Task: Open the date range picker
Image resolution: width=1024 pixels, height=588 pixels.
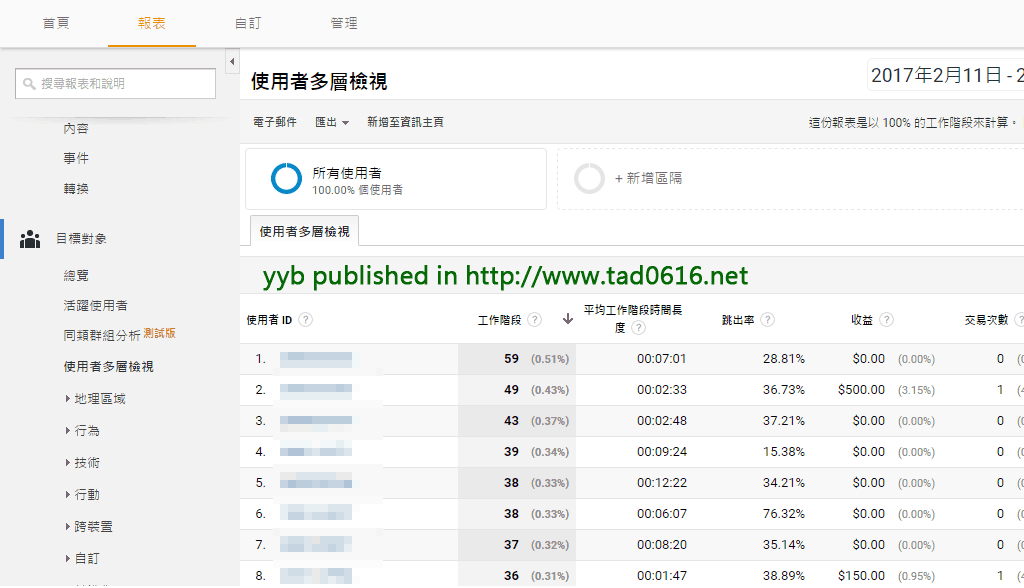Action: pos(944,76)
